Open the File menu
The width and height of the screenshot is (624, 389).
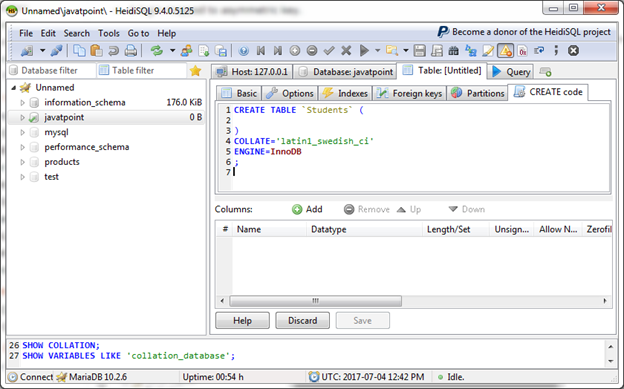pyautogui.click(x=26, y=33)
